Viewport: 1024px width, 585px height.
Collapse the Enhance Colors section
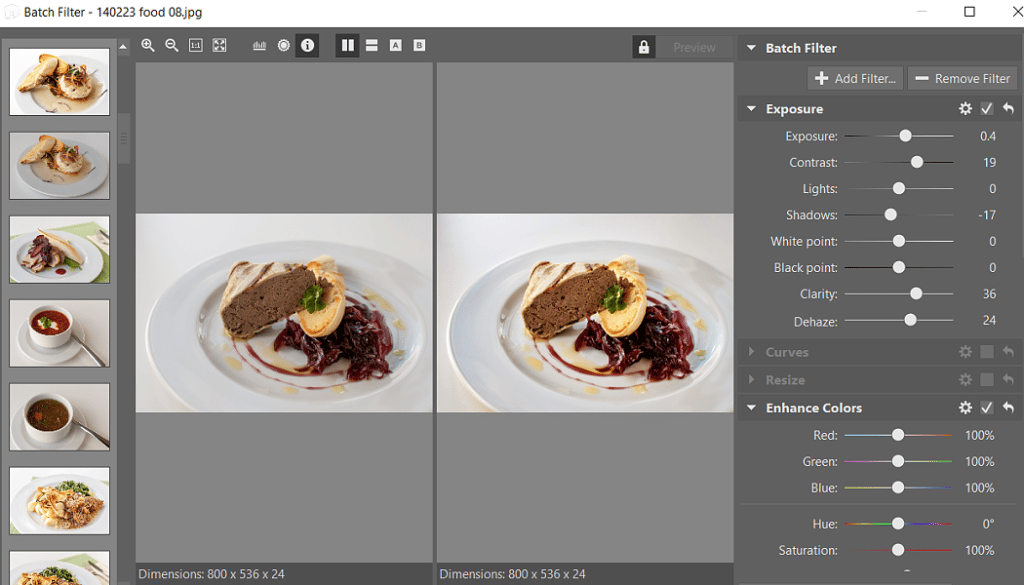coord(751,407)
